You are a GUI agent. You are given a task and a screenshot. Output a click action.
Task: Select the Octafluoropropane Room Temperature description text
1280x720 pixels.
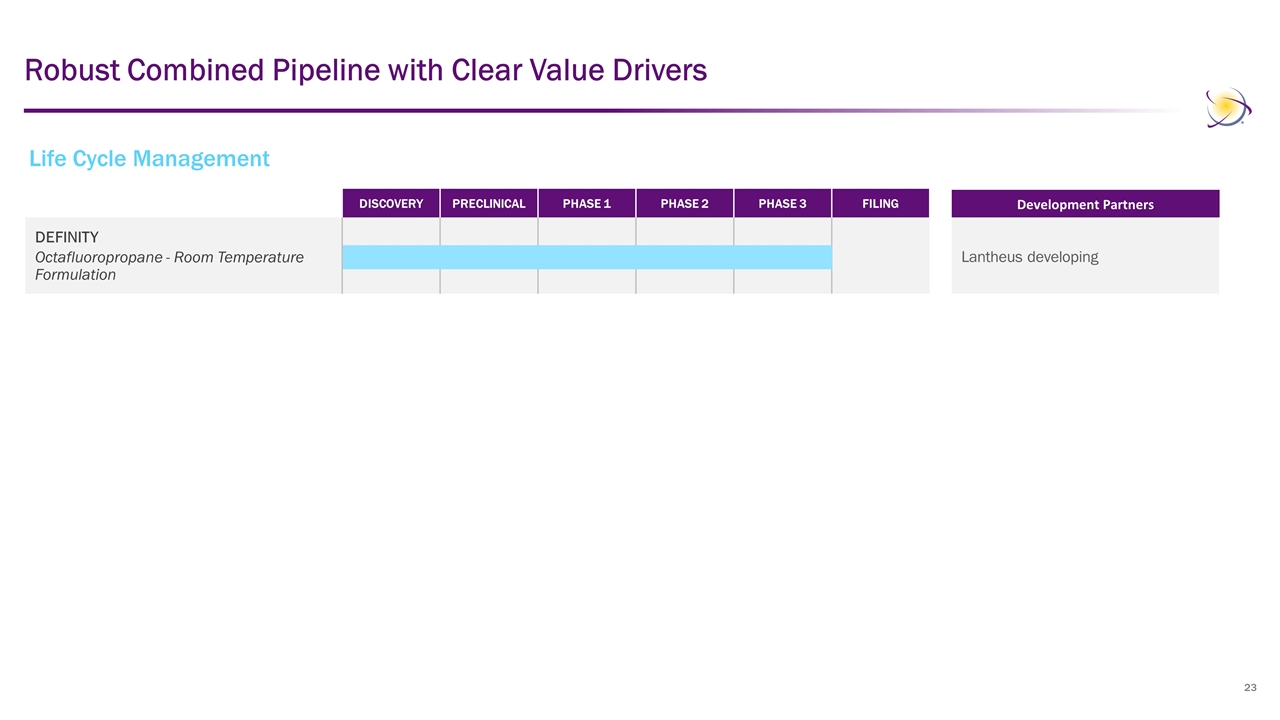[169, 258]
